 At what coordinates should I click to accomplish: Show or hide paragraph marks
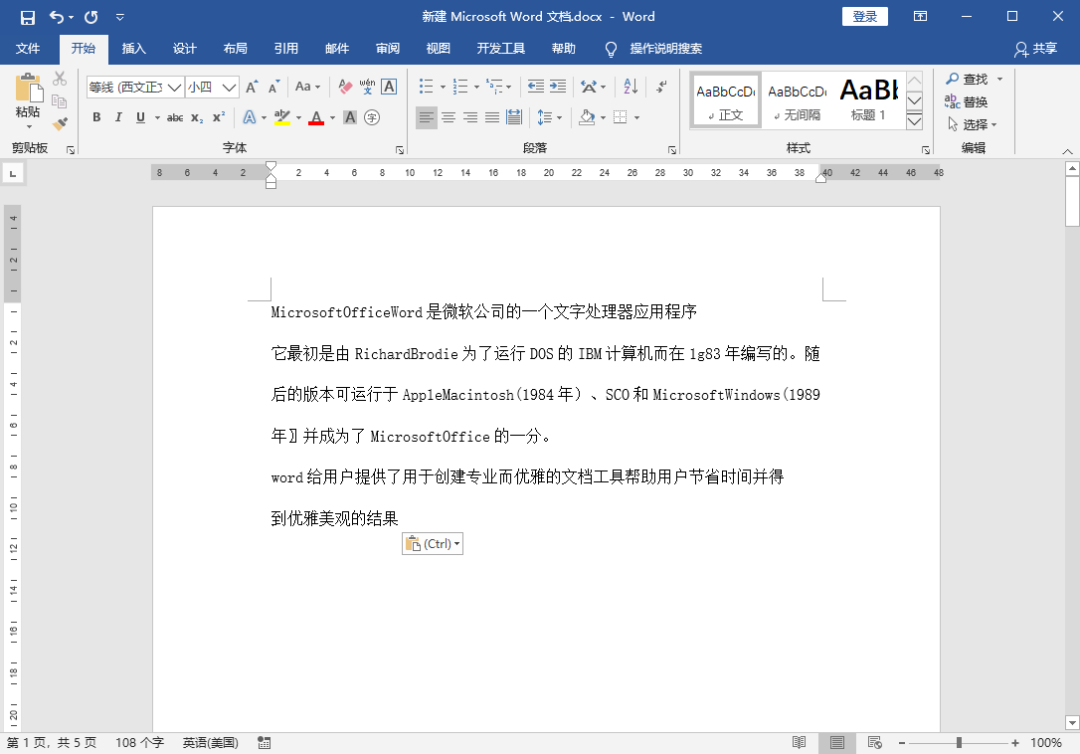click(661, 86)
